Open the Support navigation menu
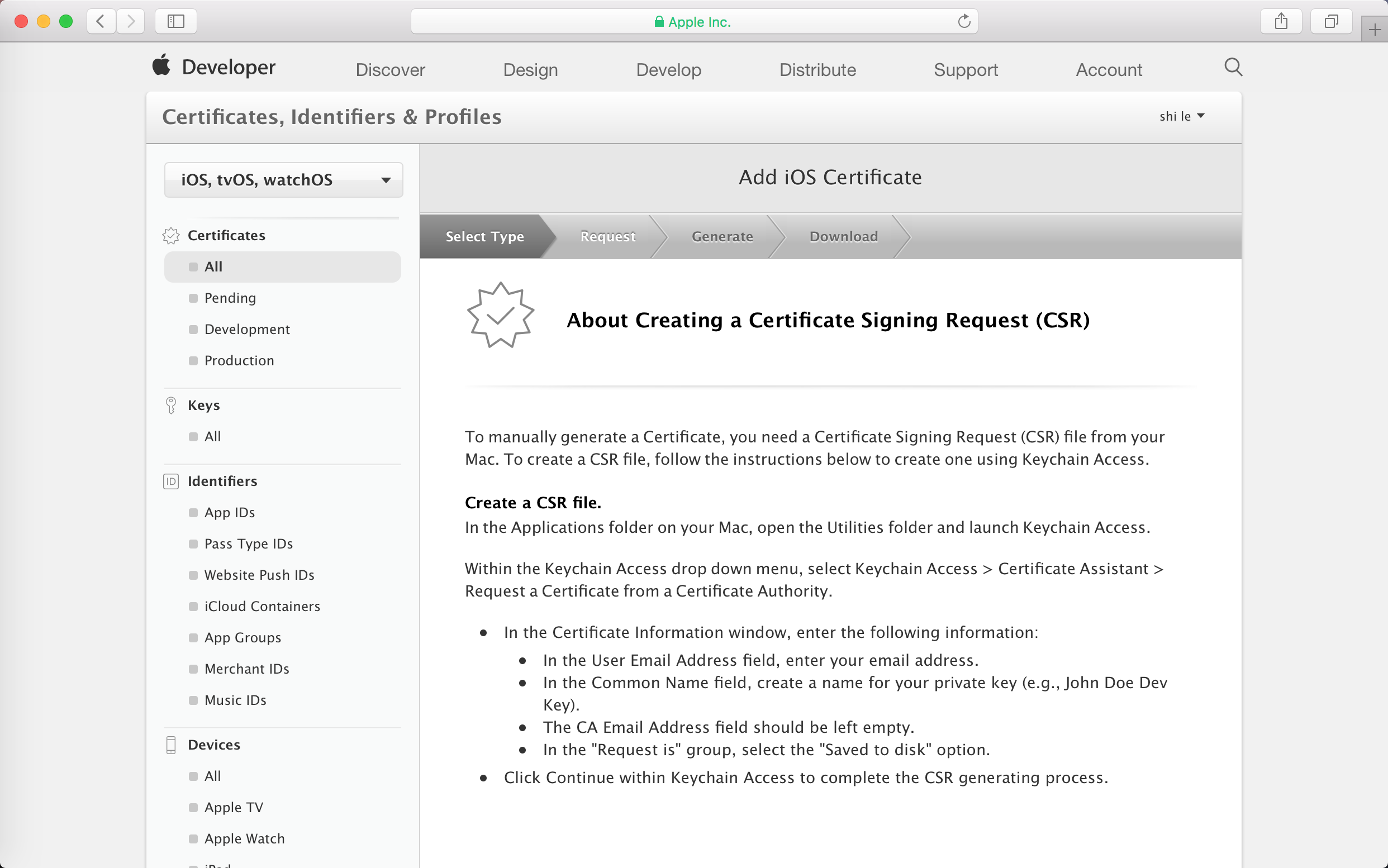 pos(966,70)
